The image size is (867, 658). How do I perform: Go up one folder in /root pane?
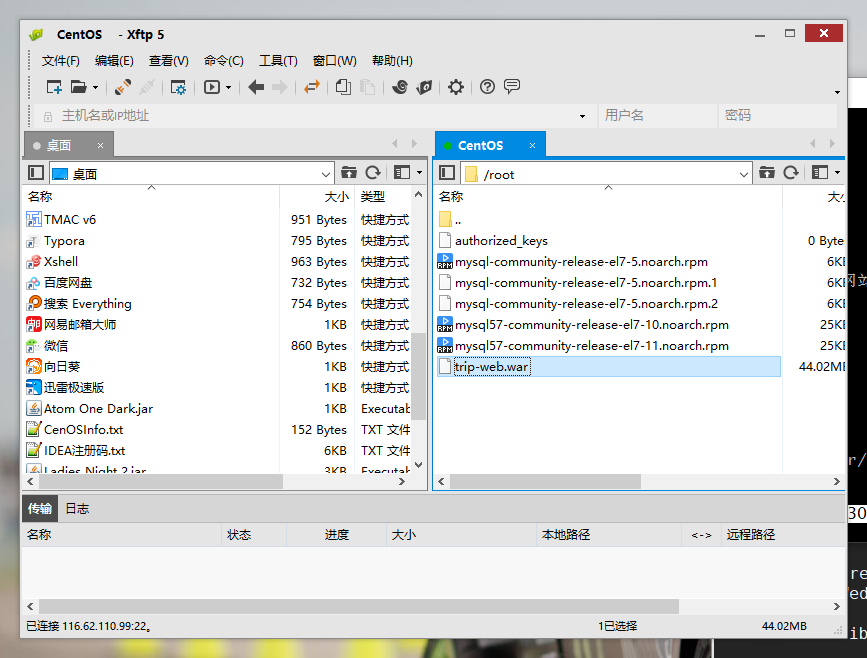[x=766, y=173]
